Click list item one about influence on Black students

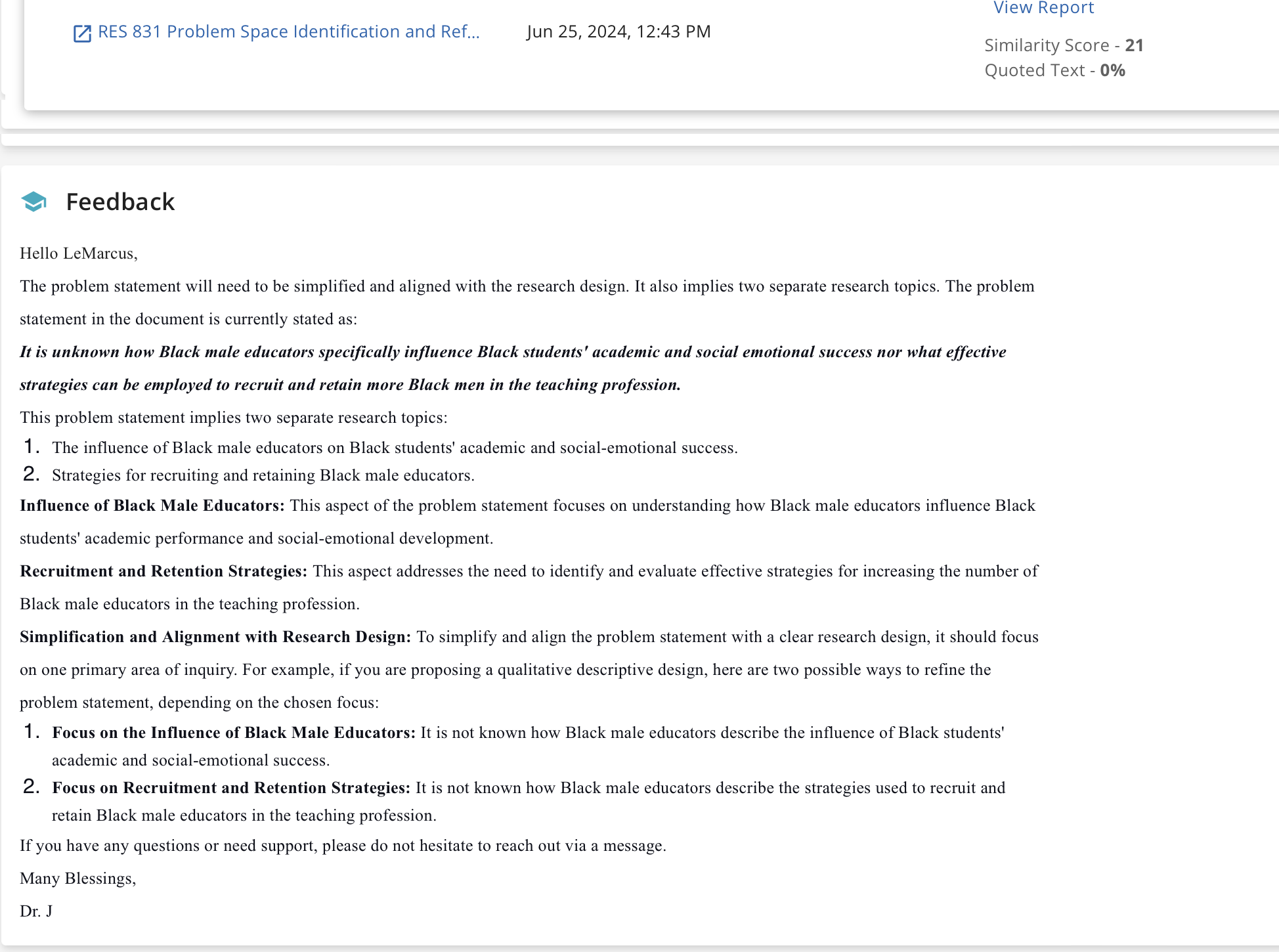(x=395, y=448)
